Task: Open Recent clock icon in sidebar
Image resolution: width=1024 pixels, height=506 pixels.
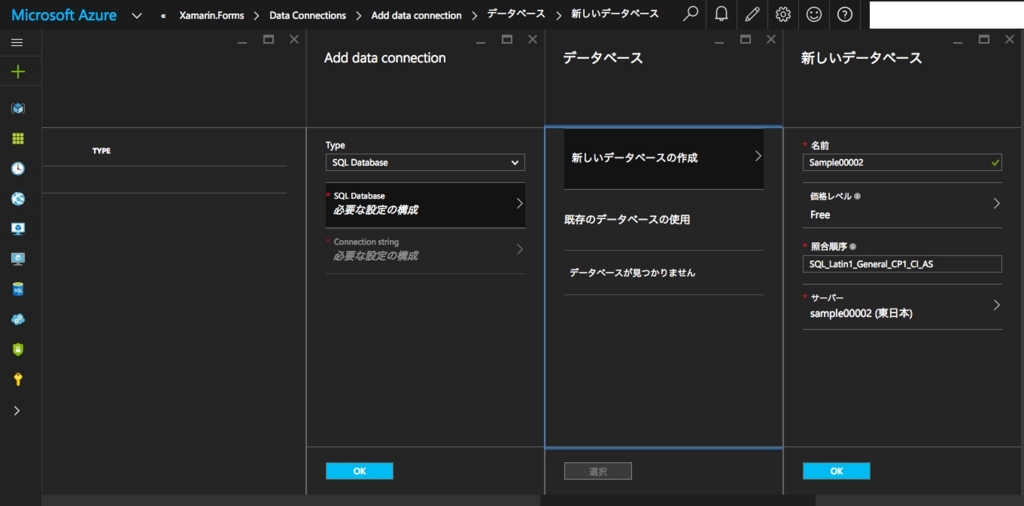Action: point(18,168)
